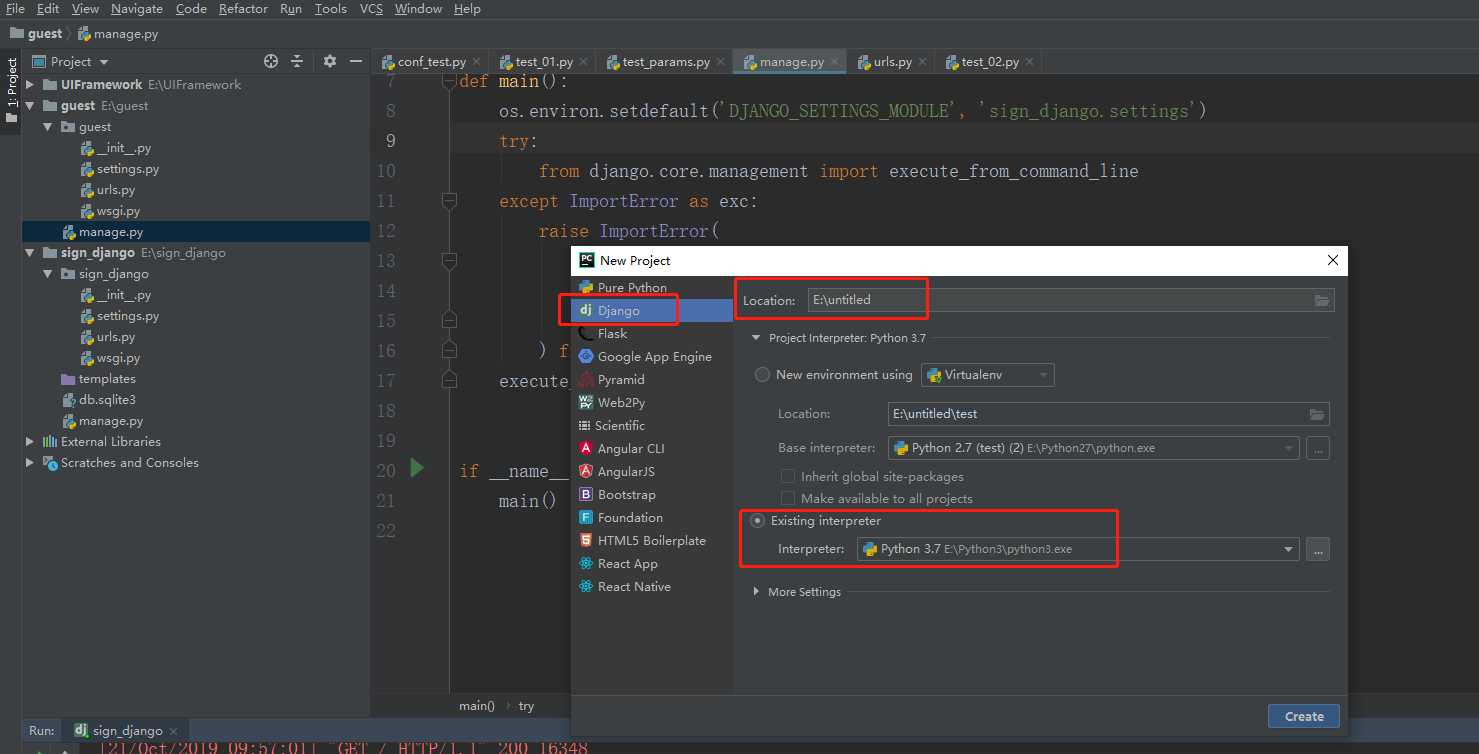The image size is (1479, 754).
Task: Pick the Pyramid project type
Action: click(x=620, y=380)
